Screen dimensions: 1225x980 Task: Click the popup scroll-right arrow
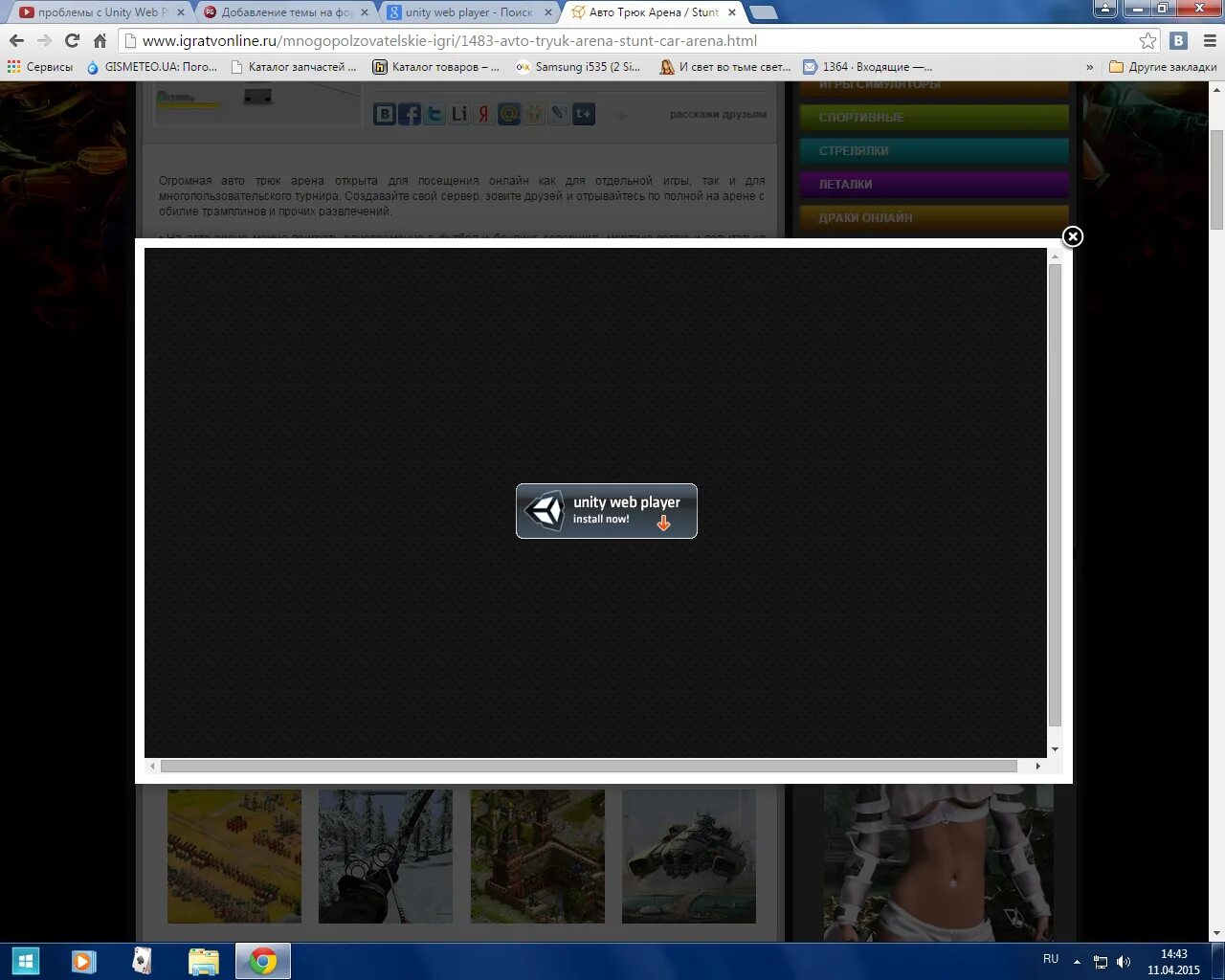pyautogui.click(x=1038, y=766)
